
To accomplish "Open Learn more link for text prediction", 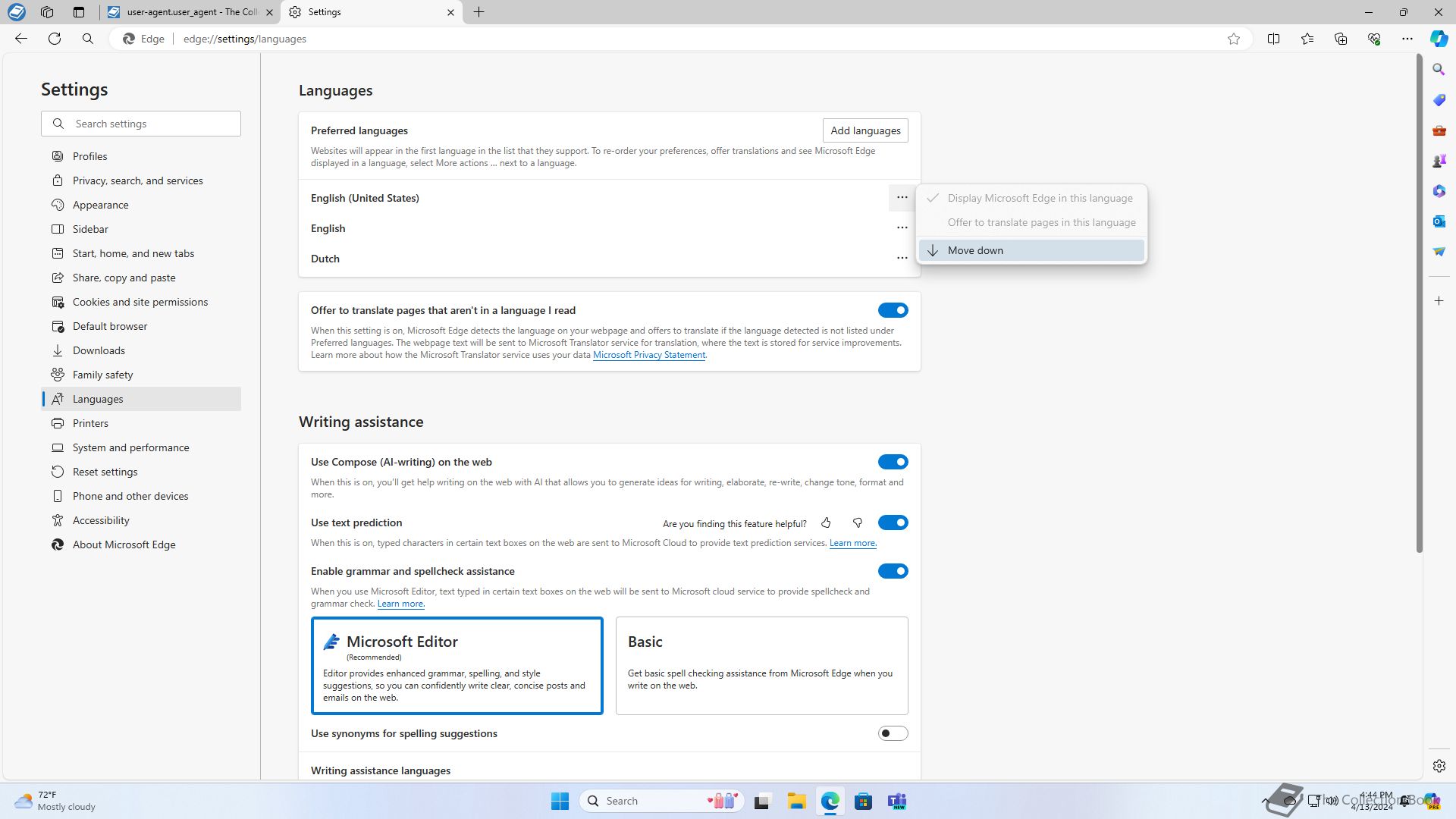I will pyautogui.click(x=852, y=543).
